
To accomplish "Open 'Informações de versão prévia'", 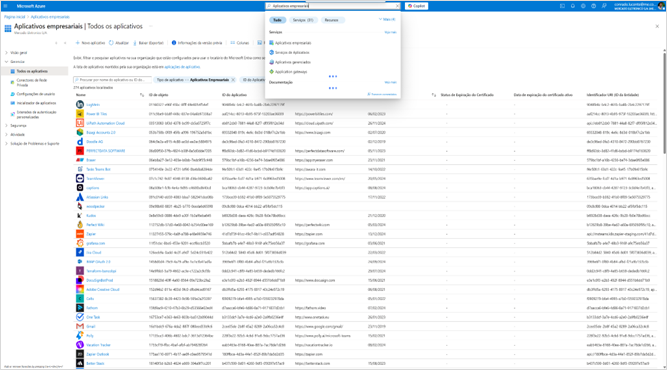I will (x=197, y=43).
